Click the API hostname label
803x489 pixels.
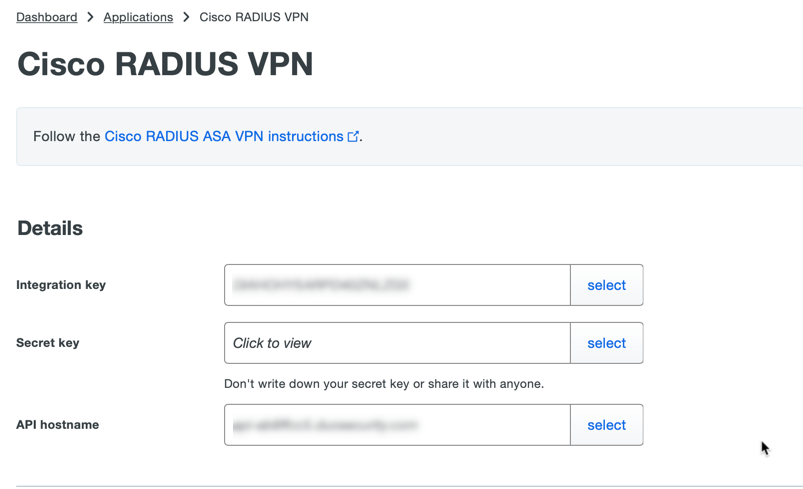point(57,424)
